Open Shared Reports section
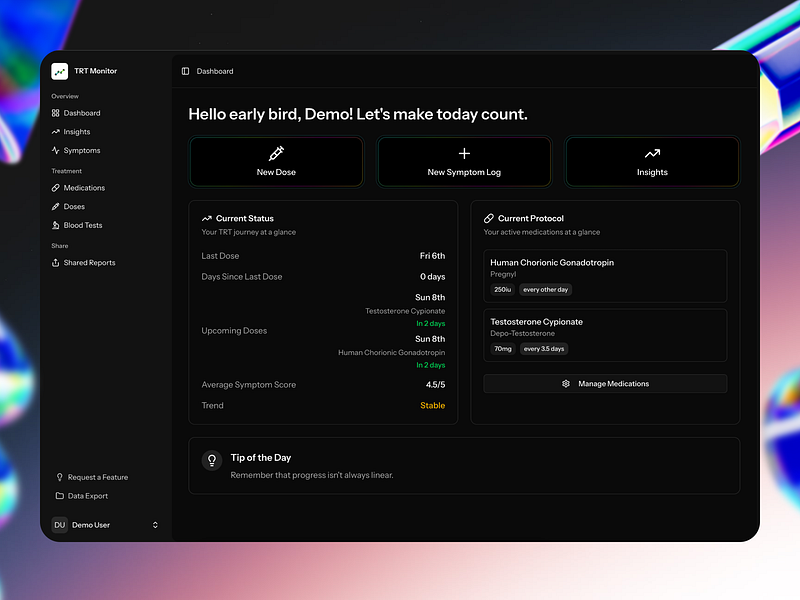This screenshot has width=800, height=600. (x=84, y=263)
